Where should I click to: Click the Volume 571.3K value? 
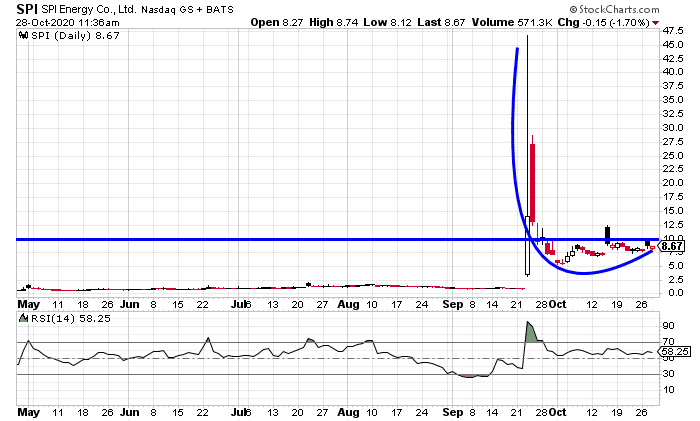pos(512,22)
